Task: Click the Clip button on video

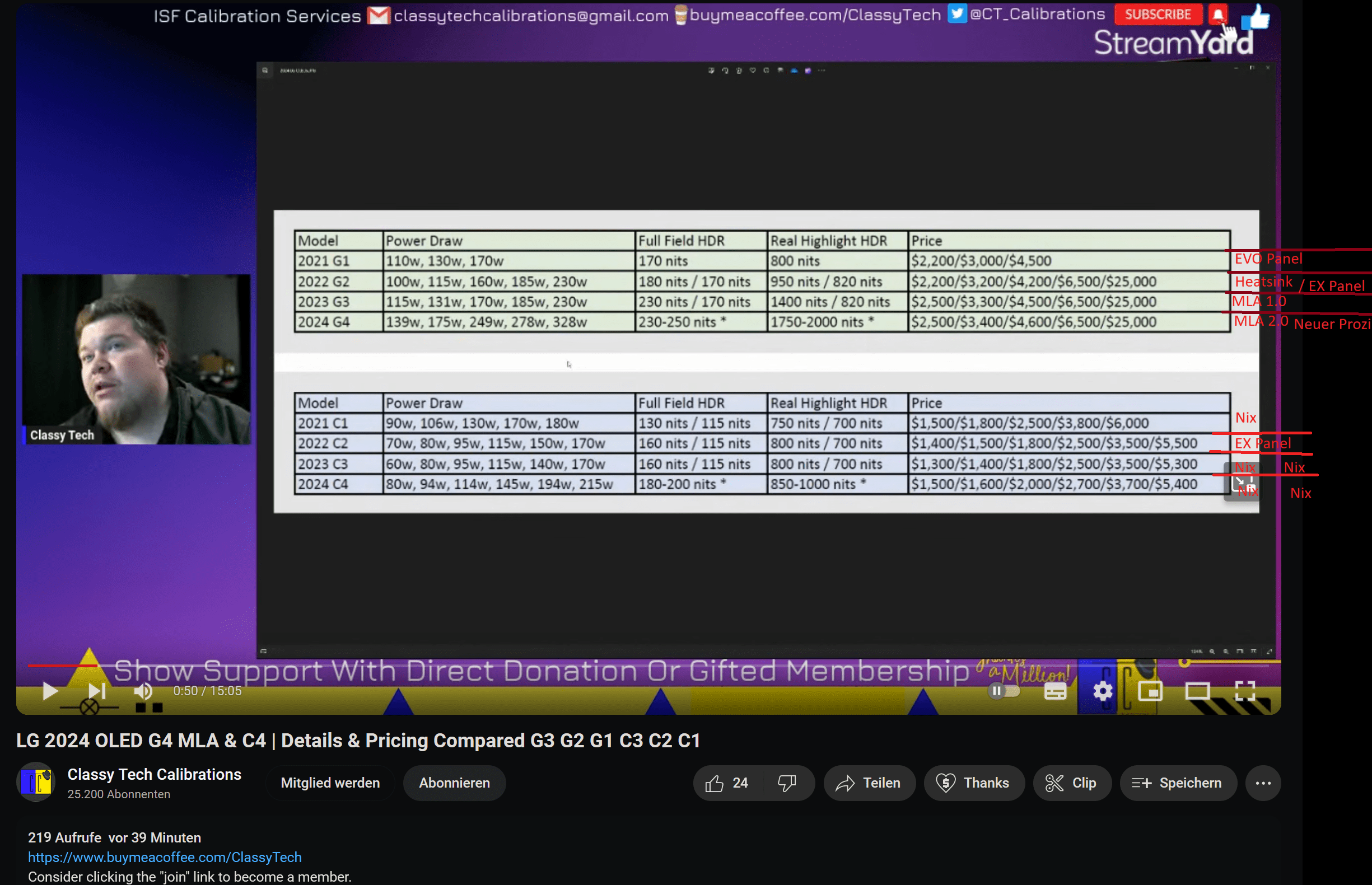Action: tap(1071, 782)
